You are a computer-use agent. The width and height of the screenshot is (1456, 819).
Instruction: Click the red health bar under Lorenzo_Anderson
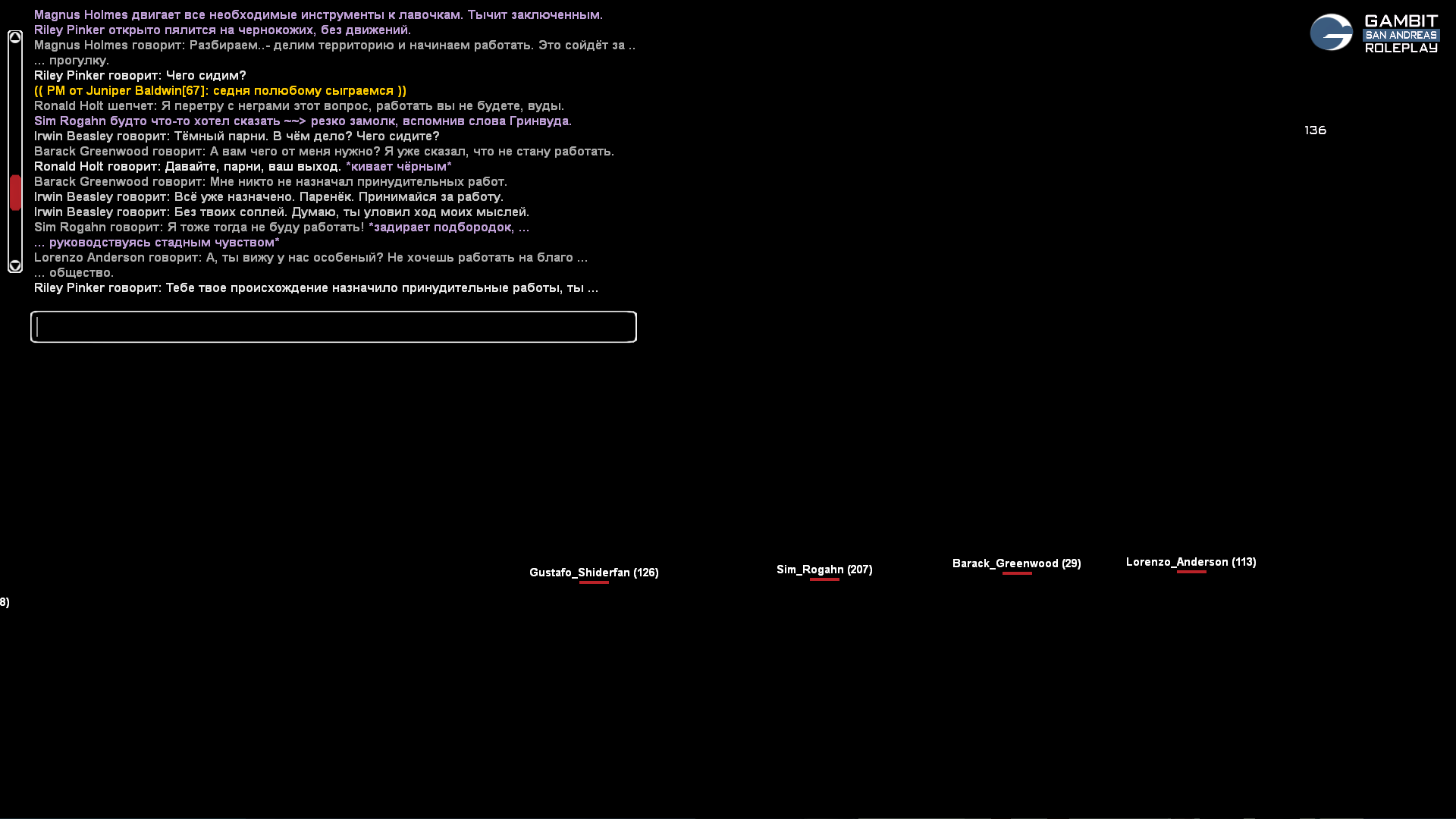[x=1191, y=572]
